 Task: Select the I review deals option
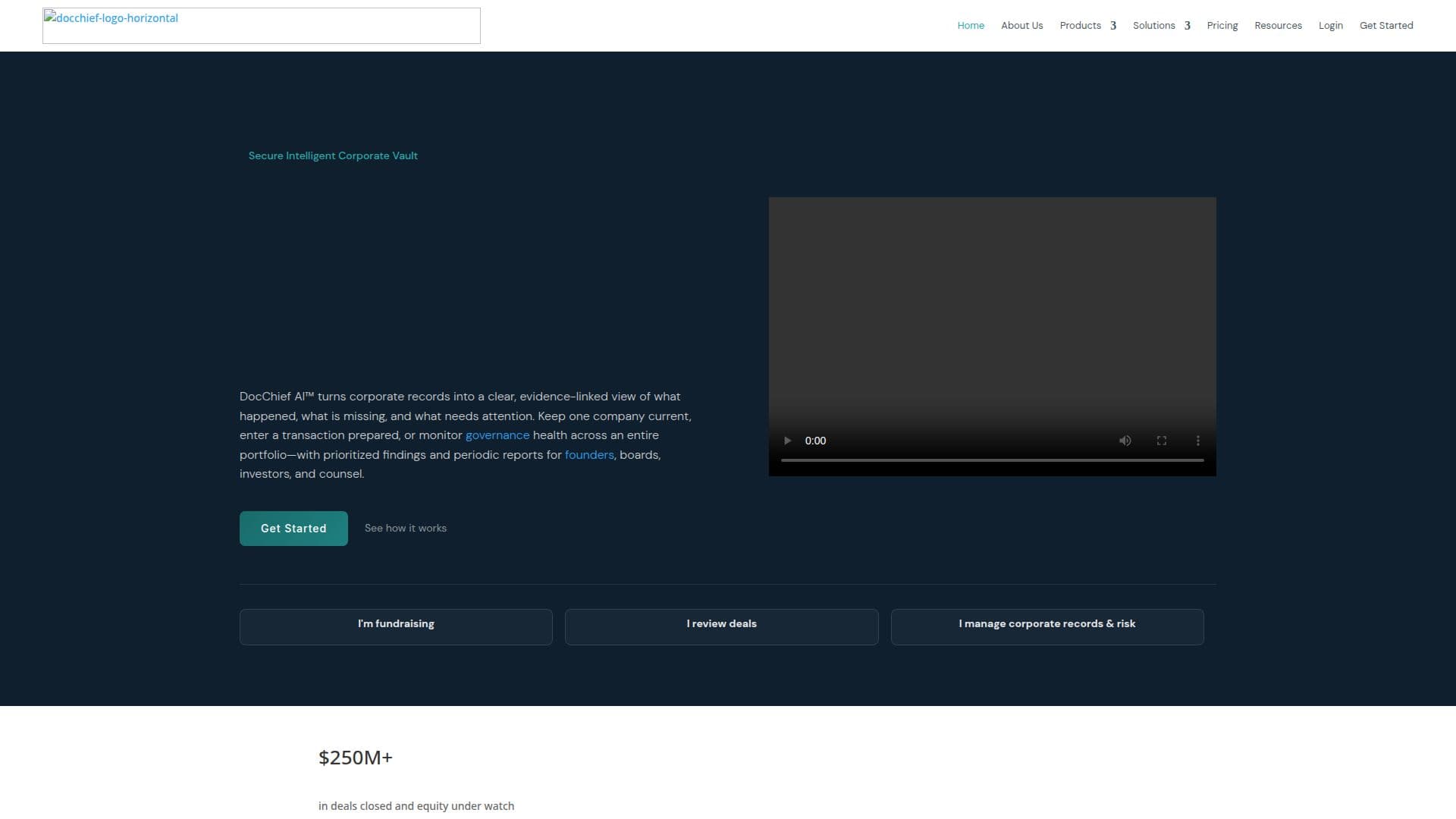click(x=721, y=627)
